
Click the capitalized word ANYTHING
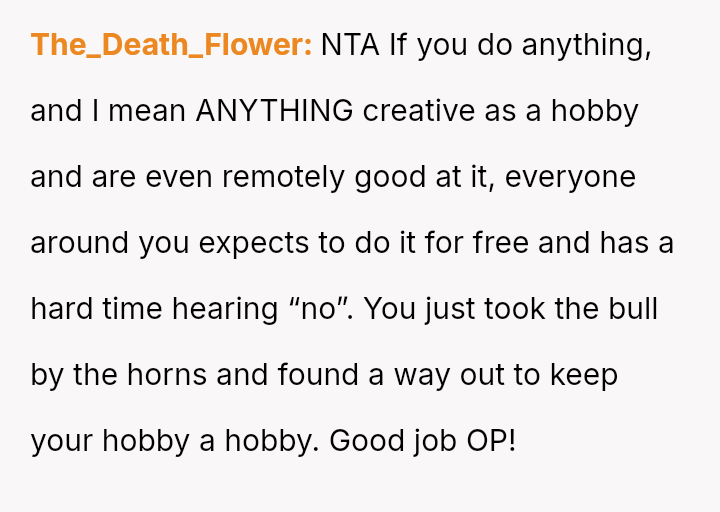pyautogui.click(x=274, y=111)
